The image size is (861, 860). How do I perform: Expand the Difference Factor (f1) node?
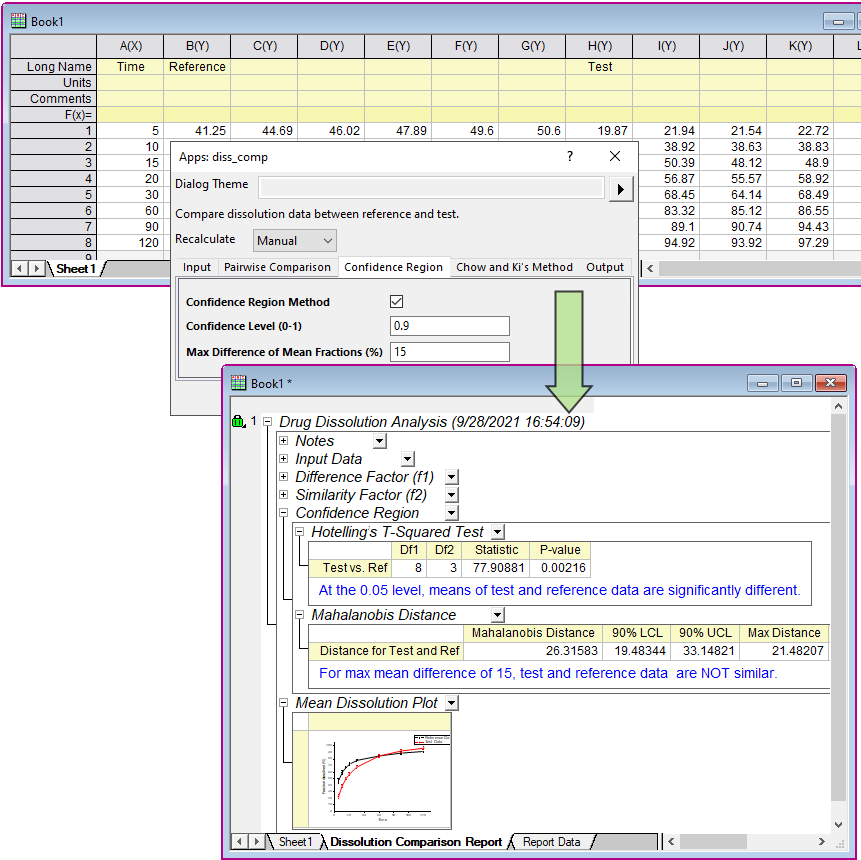point(283,477)
